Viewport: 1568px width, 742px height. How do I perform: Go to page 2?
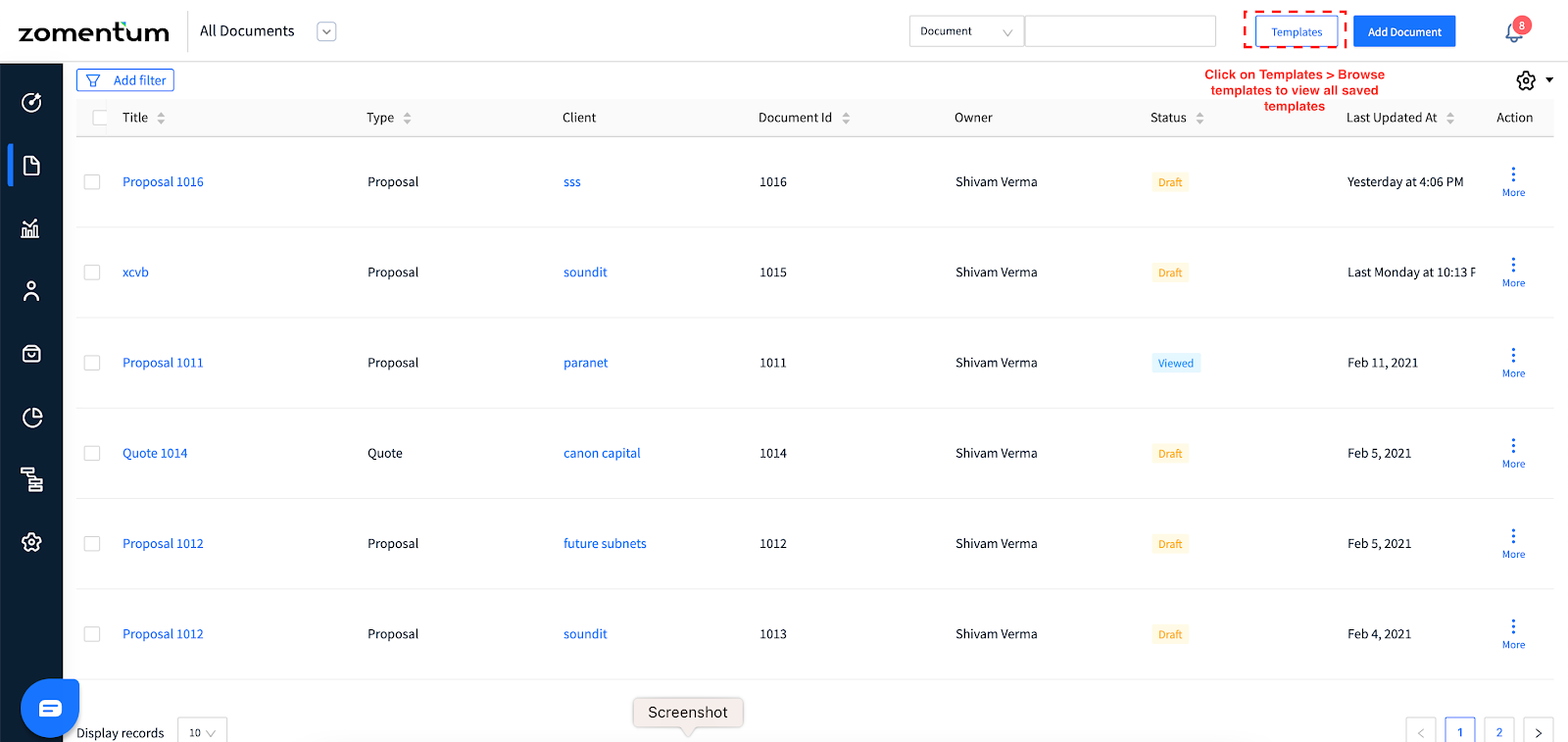1498,731
